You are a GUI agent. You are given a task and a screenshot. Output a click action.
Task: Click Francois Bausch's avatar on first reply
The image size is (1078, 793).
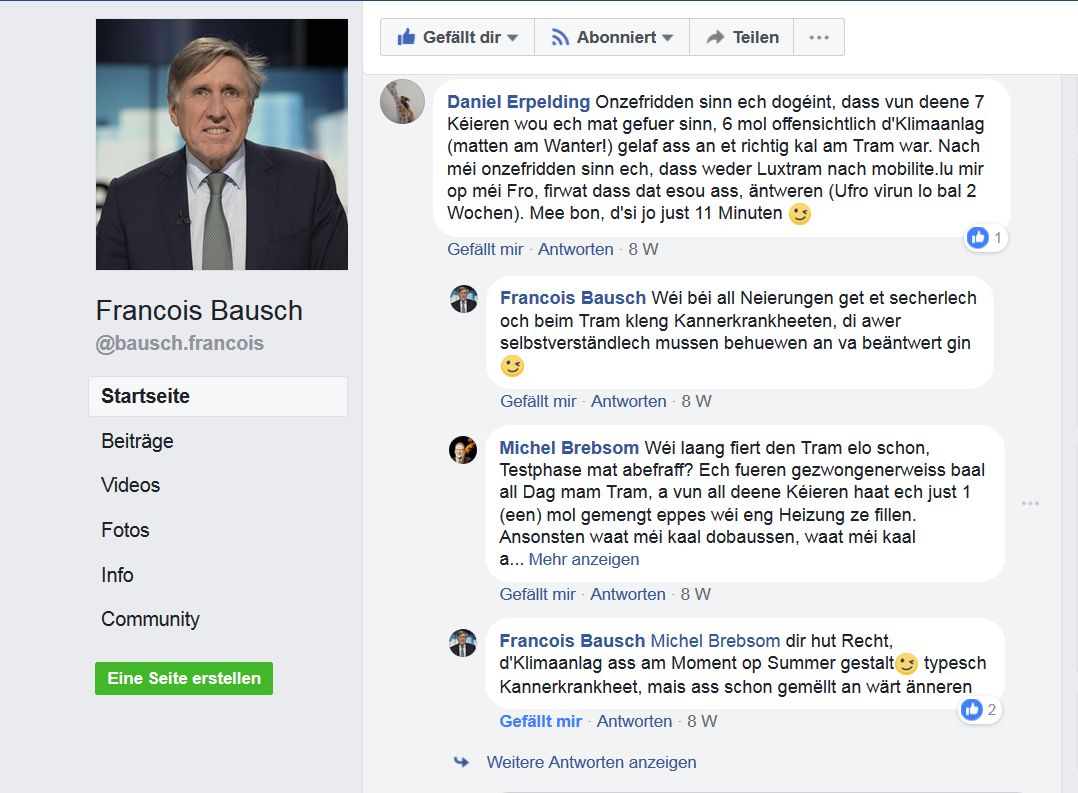(x=463, y=298)
